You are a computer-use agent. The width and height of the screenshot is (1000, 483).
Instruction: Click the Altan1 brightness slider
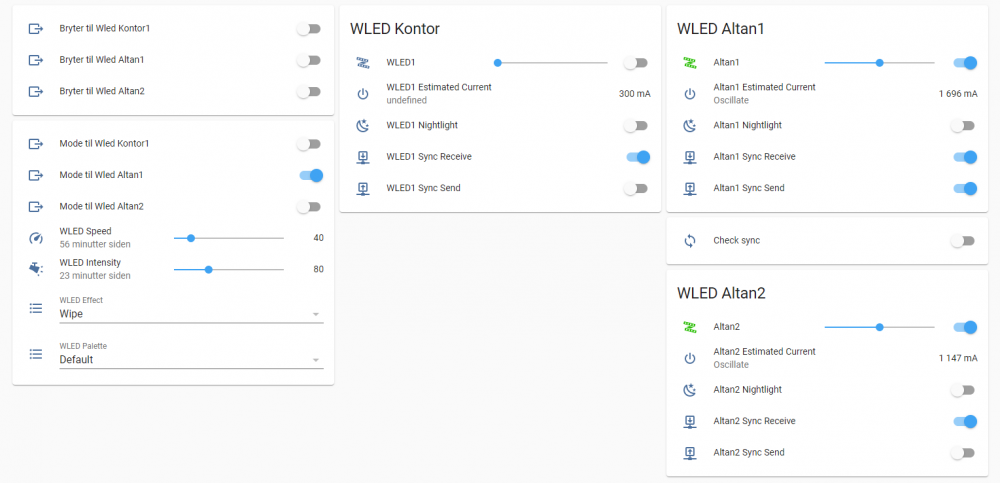pyautogui.click(x=879, y=63)
